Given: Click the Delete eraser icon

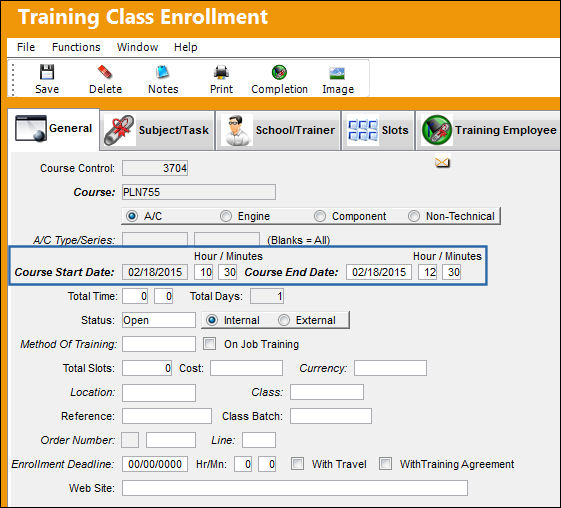Looking at the screenshot, I should [x=105, y=72].
